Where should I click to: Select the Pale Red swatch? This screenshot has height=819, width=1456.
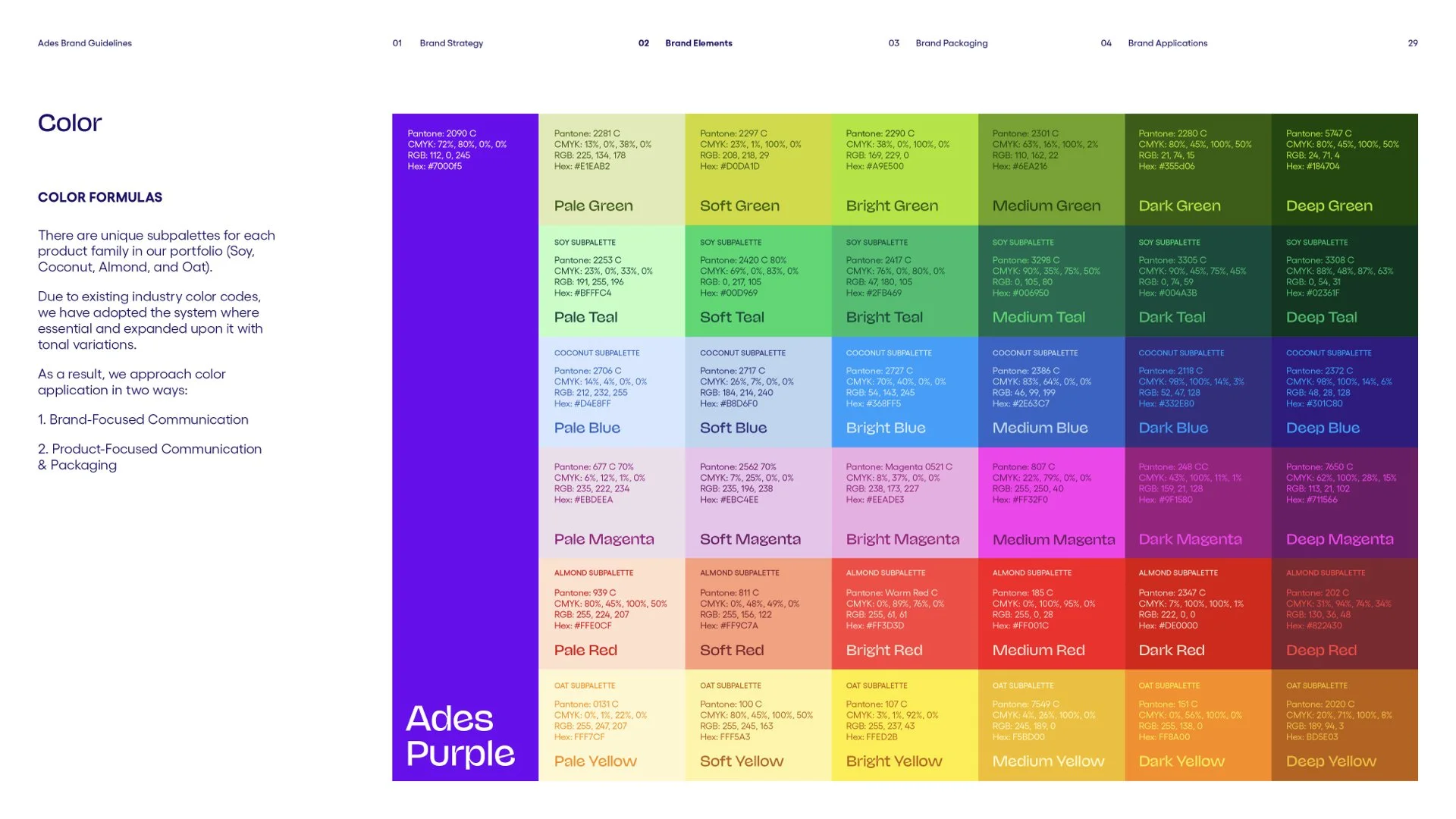(x=612, y=614)
